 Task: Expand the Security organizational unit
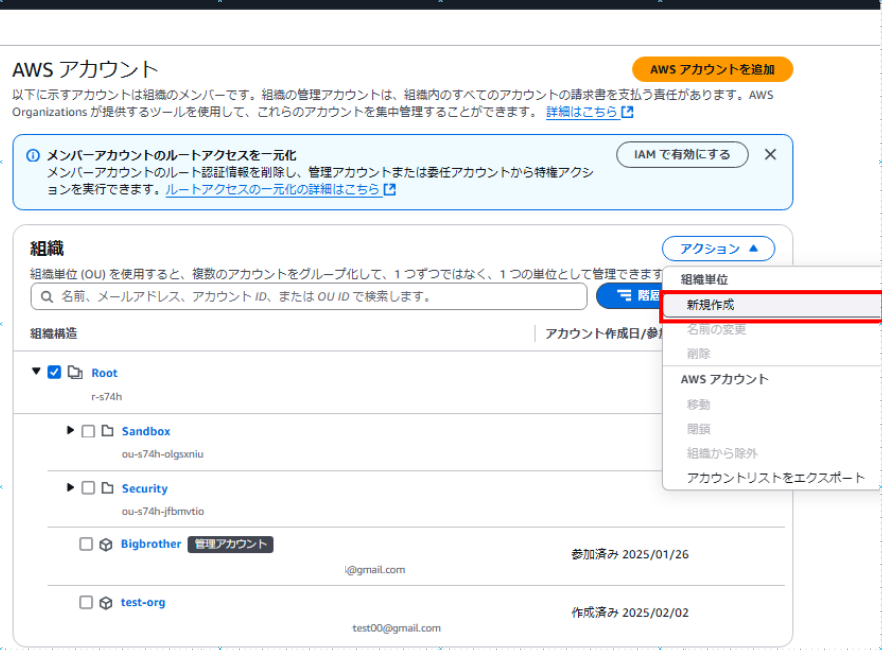pos(70,488)
